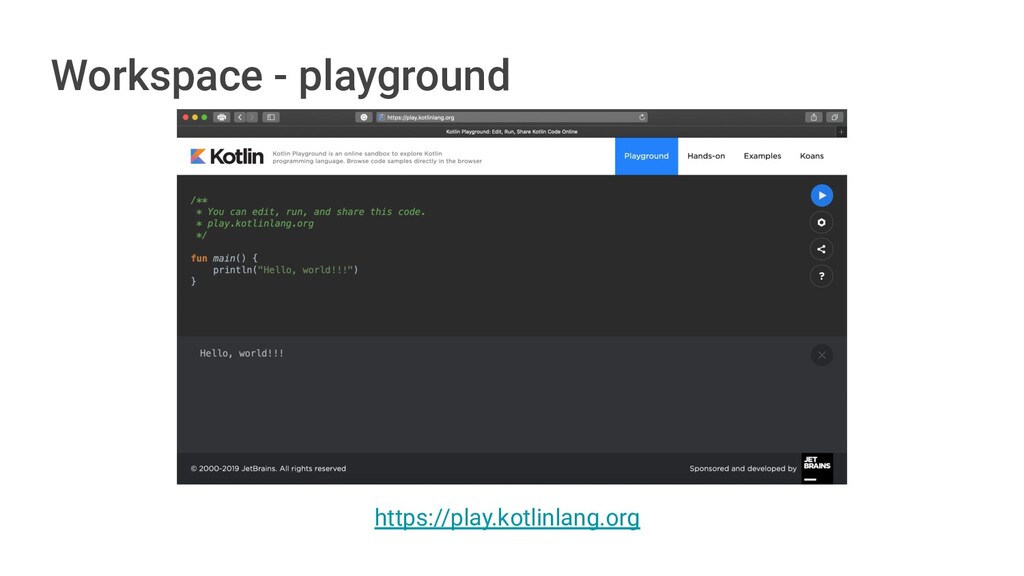
Task: Open the Examples tab
Action: tap(762, 156)
